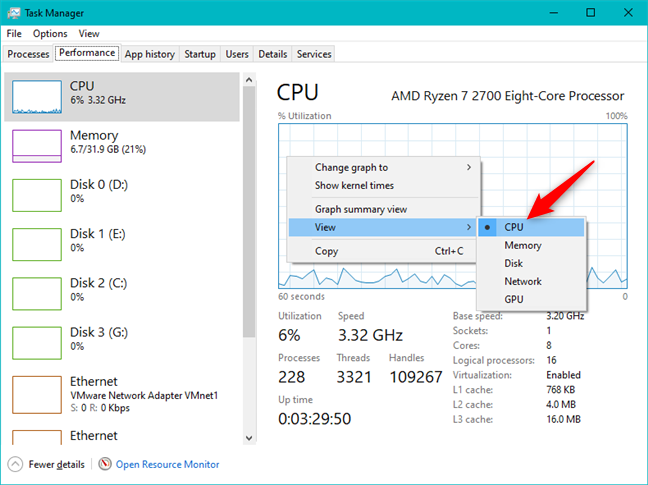Expand the View context menu entry
This screenshot has height=485, width=648.
coord(383,227)
